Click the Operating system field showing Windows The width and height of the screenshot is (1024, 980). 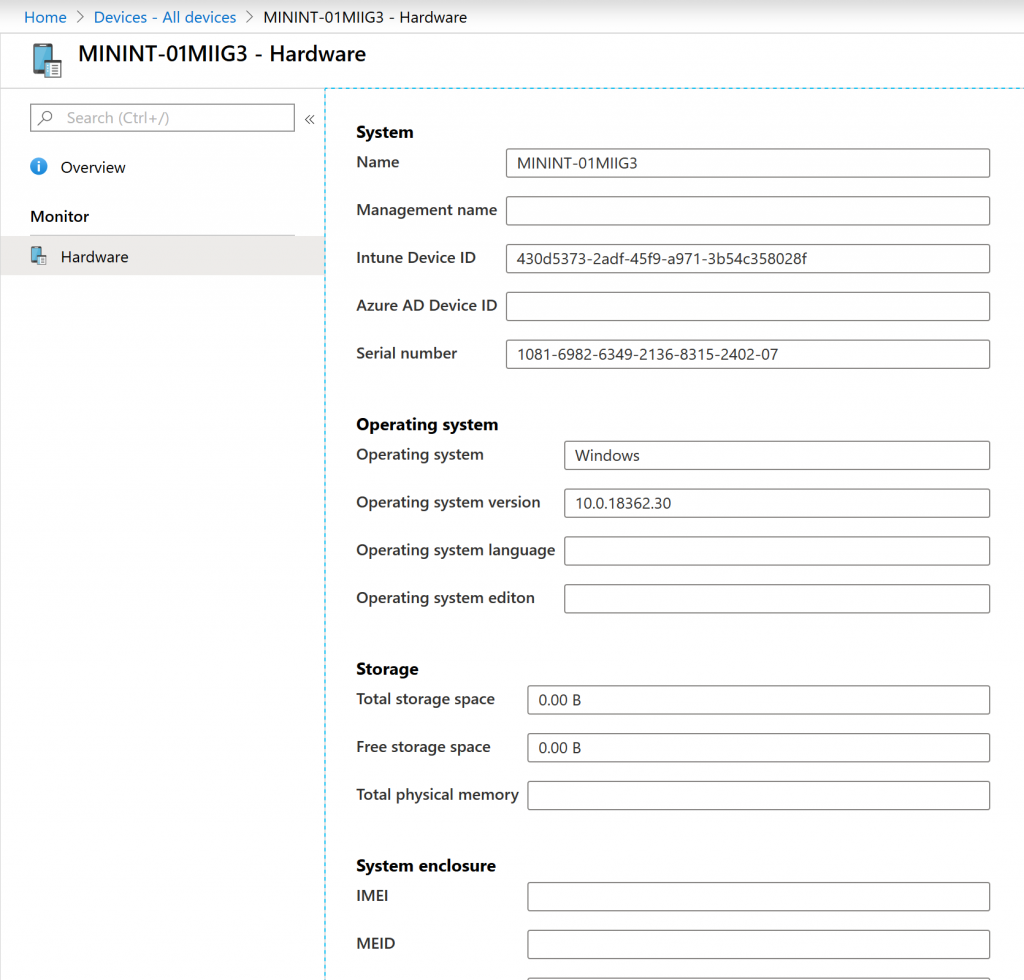pos(776,455)
